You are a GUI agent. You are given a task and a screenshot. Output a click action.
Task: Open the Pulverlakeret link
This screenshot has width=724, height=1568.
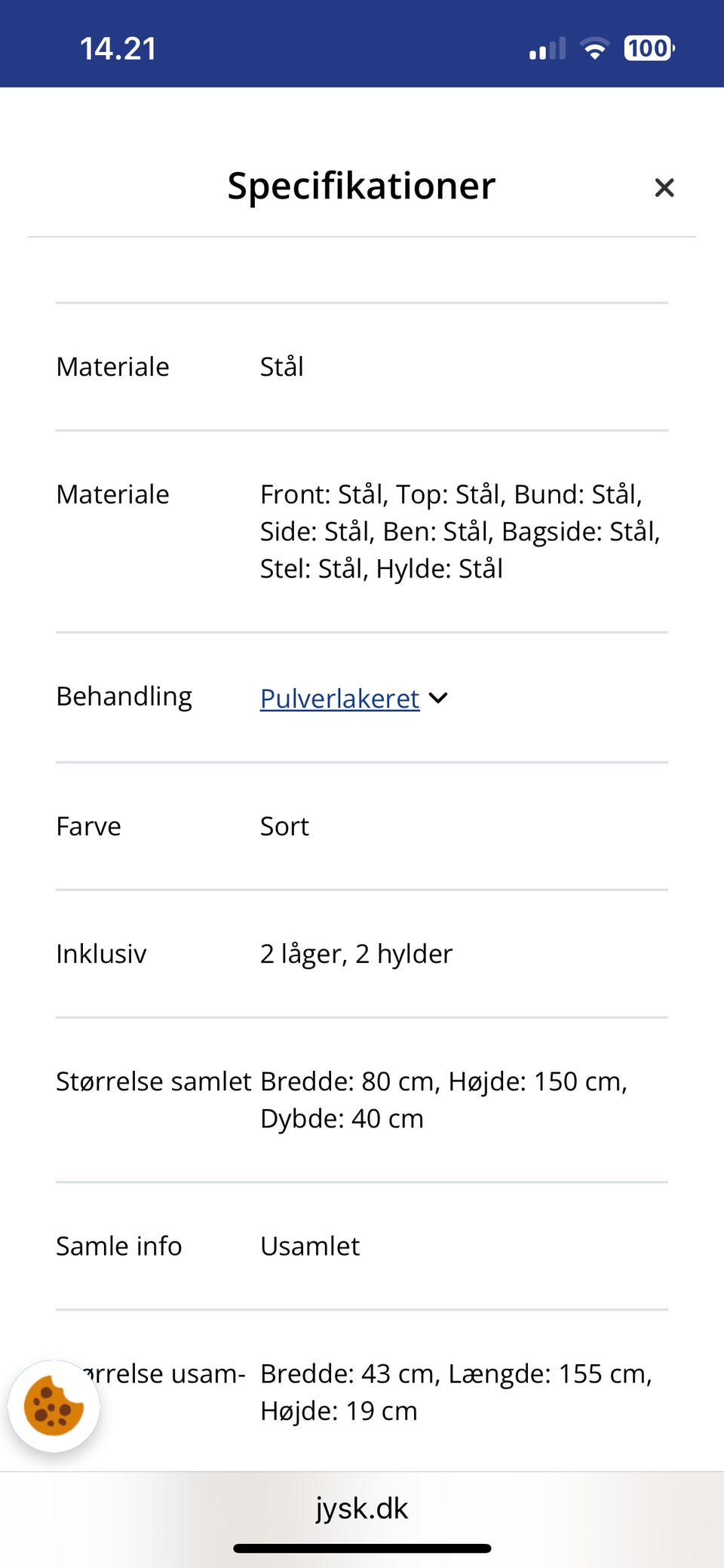point(339,698)
